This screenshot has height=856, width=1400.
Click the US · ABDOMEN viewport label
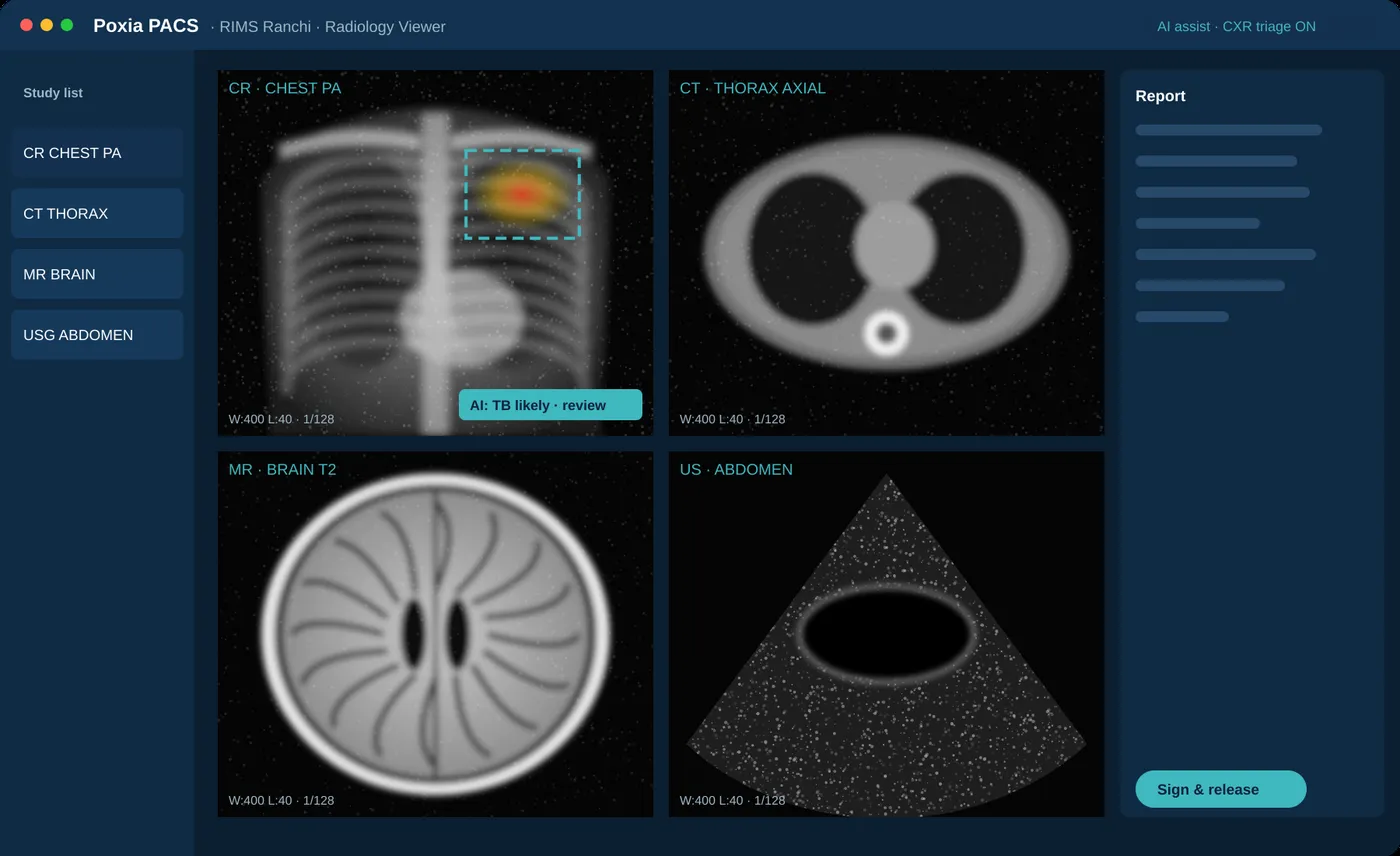(x=736, y=469)
